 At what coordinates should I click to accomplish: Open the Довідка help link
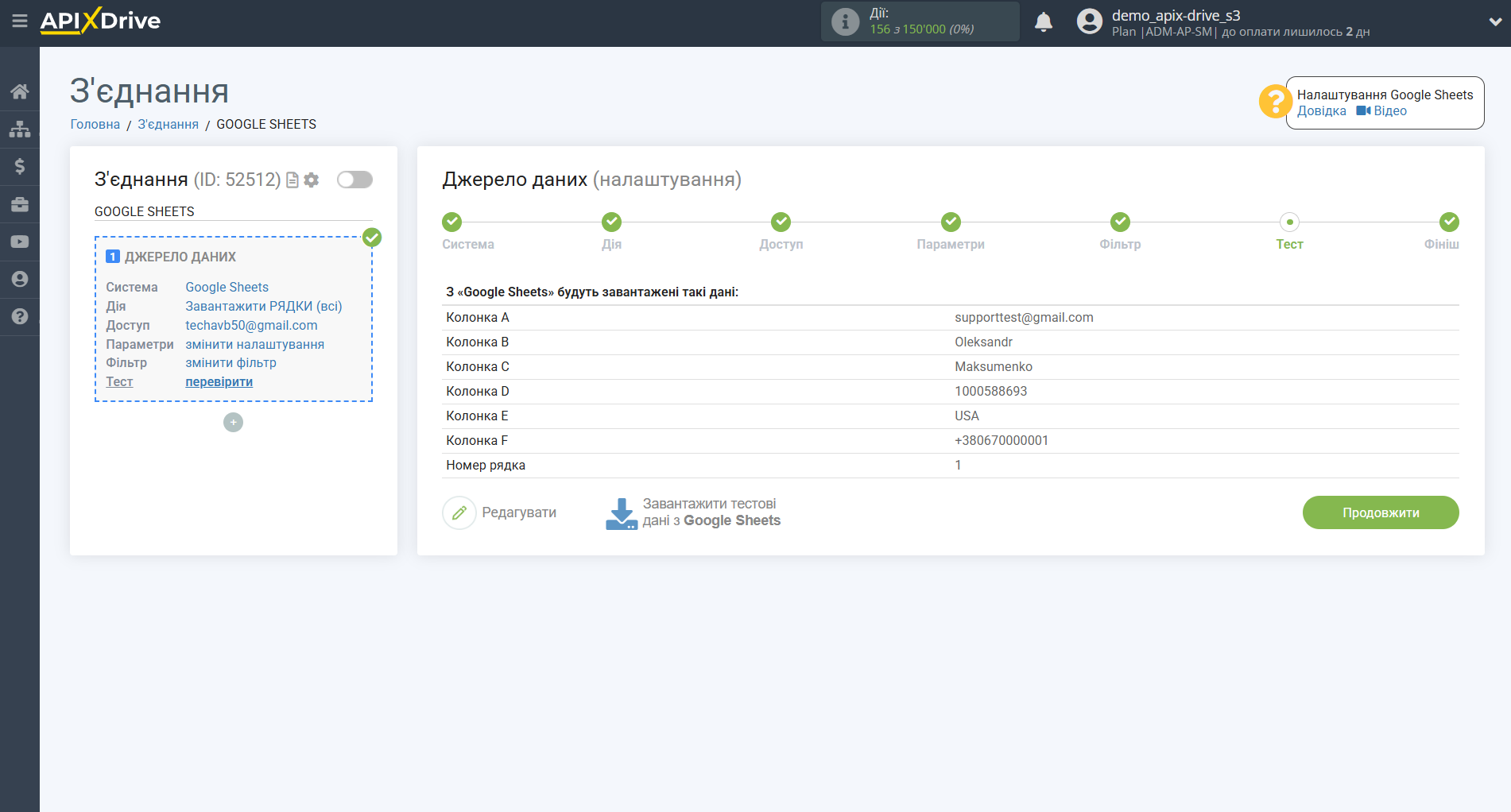(1321, 111)
